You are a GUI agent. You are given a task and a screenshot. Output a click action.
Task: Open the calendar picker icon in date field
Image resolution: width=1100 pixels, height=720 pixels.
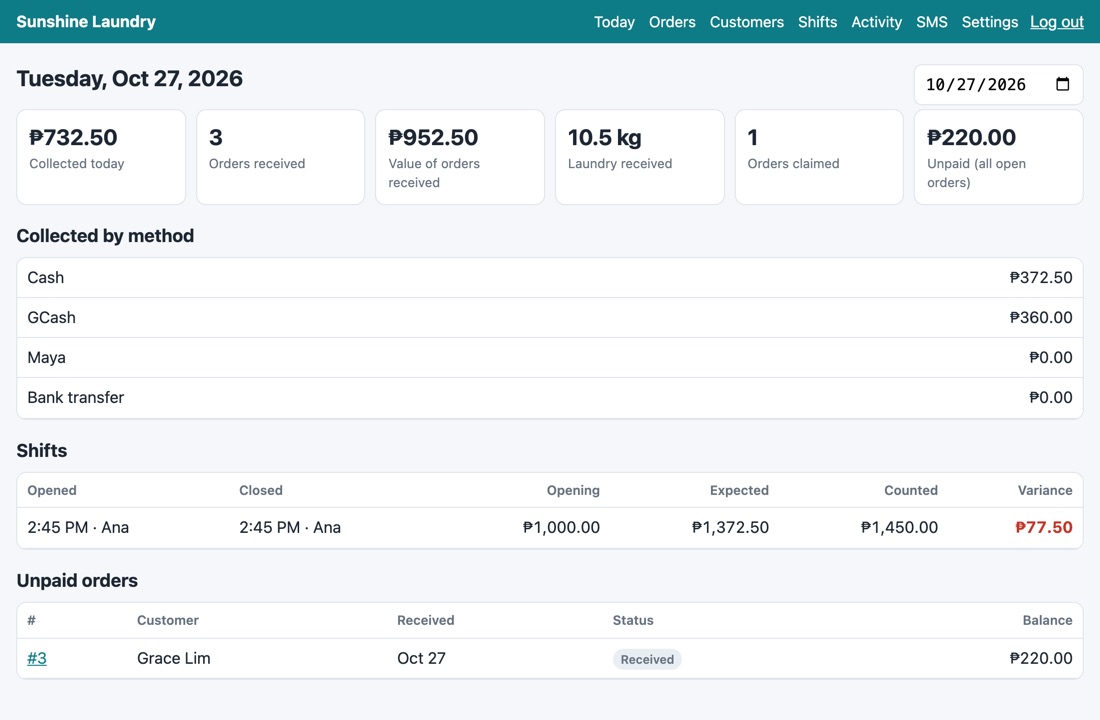(x=1063, y=84)
